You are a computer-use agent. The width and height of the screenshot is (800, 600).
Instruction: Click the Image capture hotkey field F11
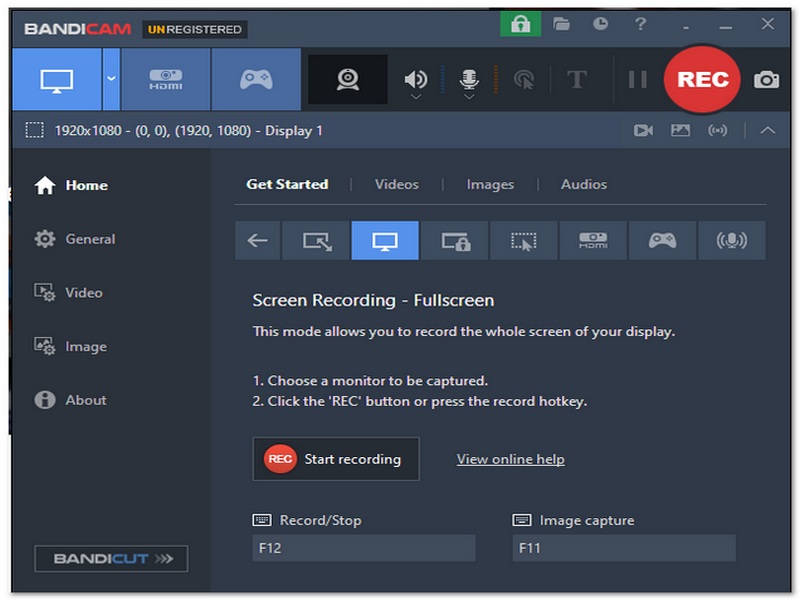[x=623, y=548]
